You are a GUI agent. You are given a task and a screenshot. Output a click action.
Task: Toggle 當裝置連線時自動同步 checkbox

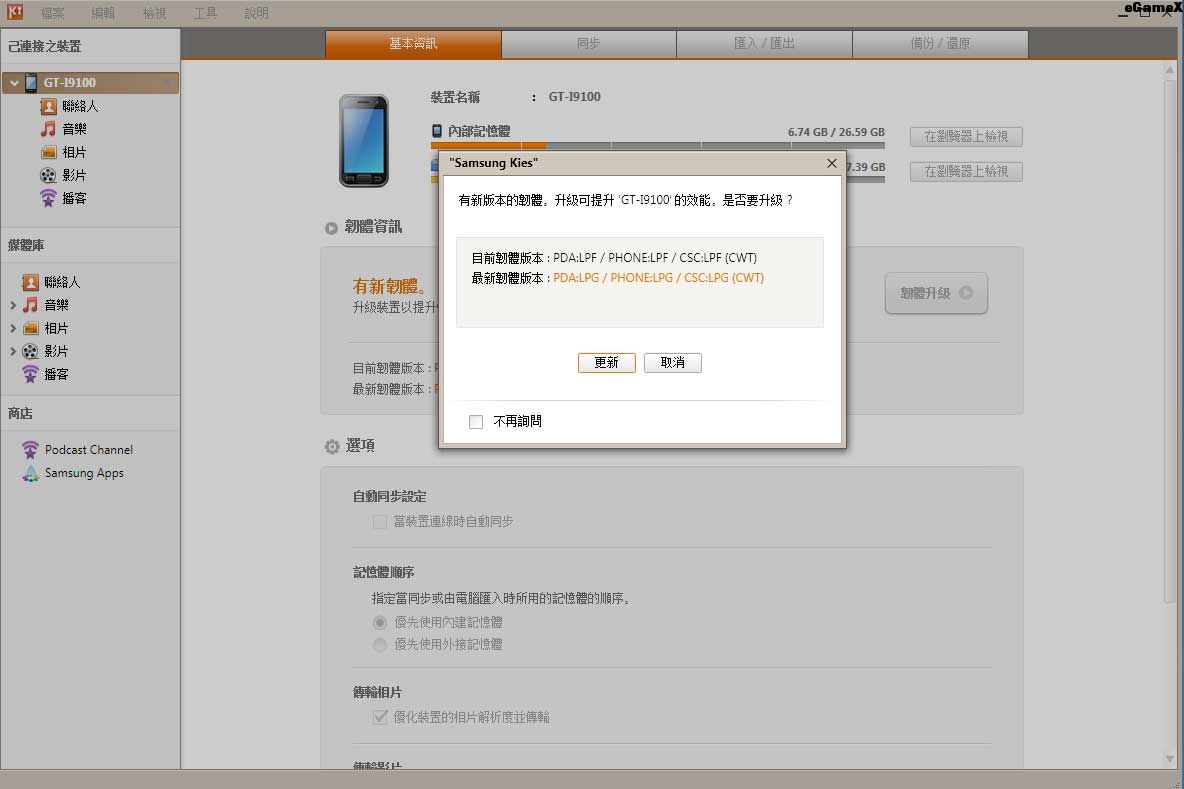(380, 522)
